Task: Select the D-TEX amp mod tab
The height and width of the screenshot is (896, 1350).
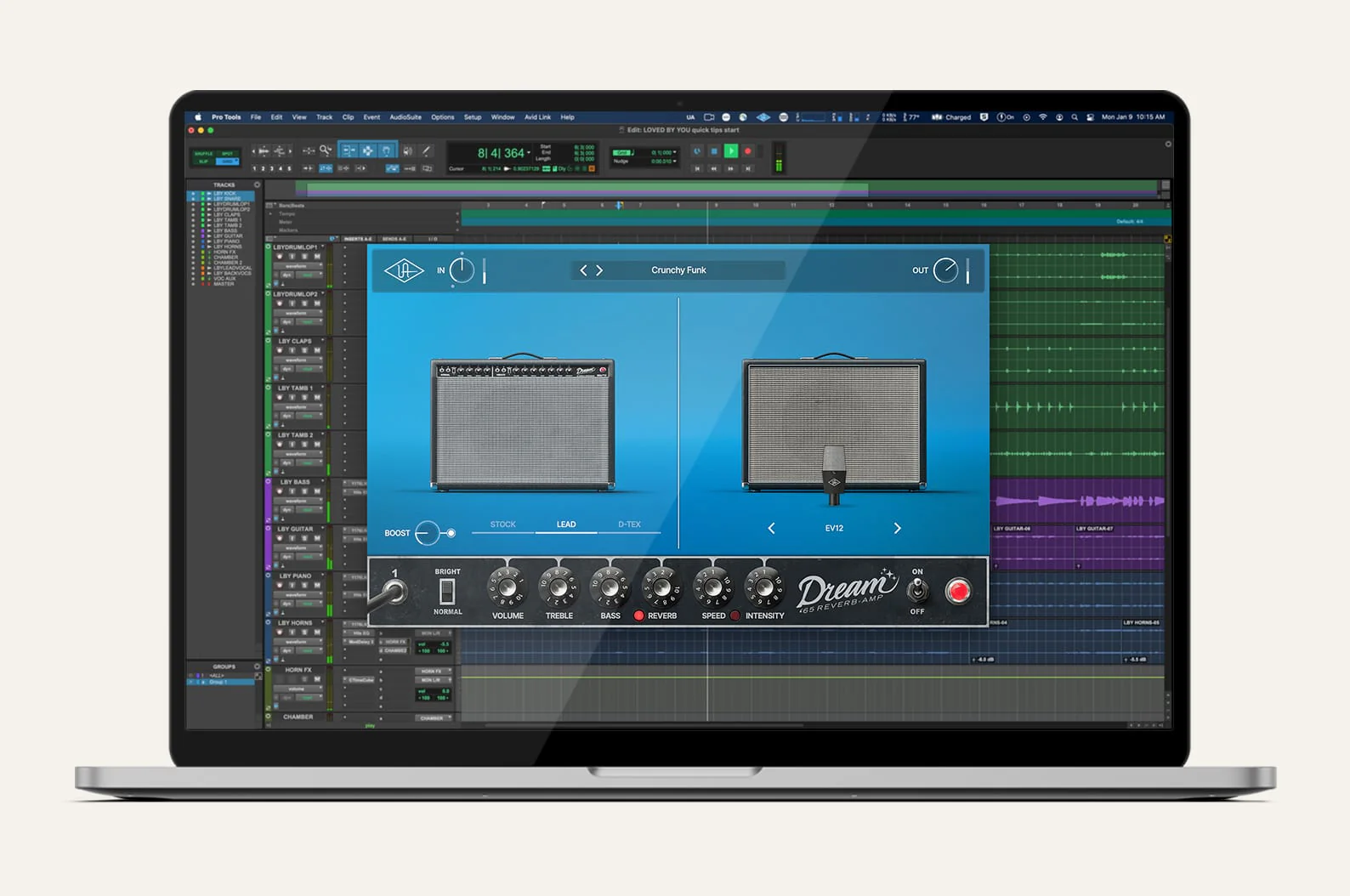Action: click(629, 525)
